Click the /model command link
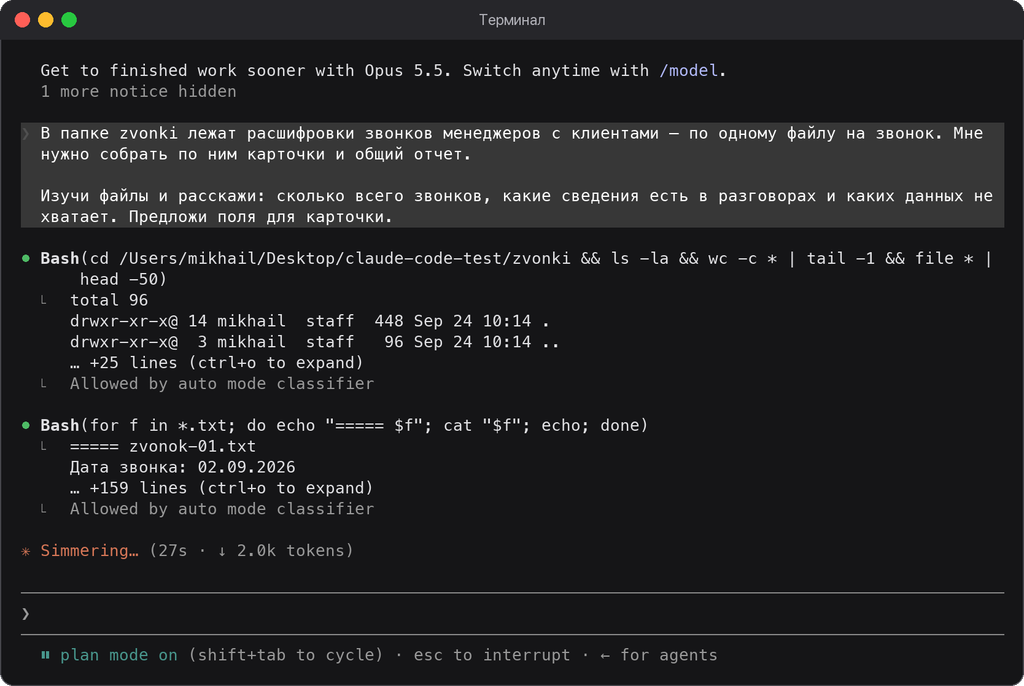Image resolution: width=1024 pixels, height=686 pixels. click(688, 71)
